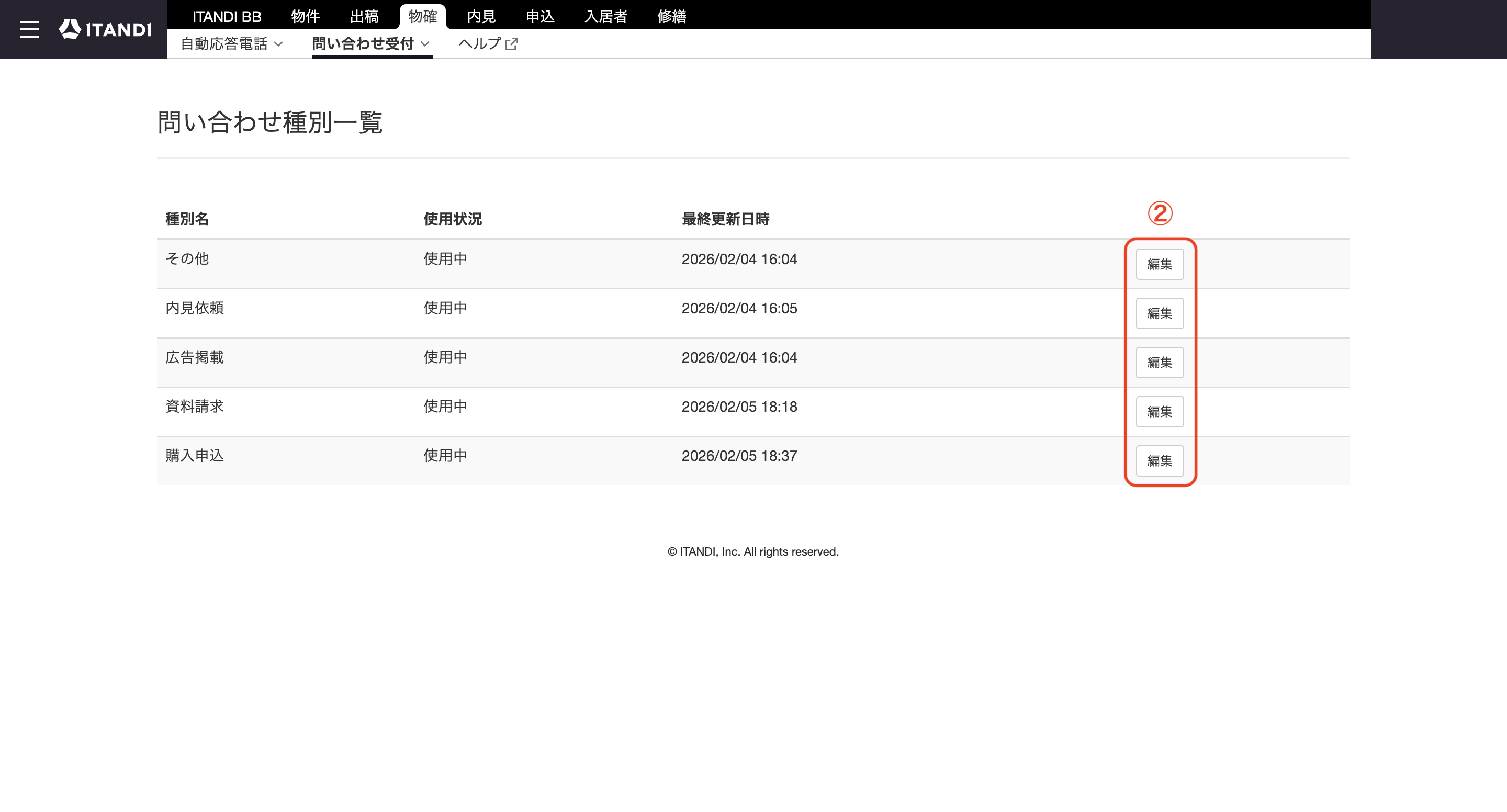The image size is (1507, 812).
Task: Select the 物確 tab
Action: point(422,16)
